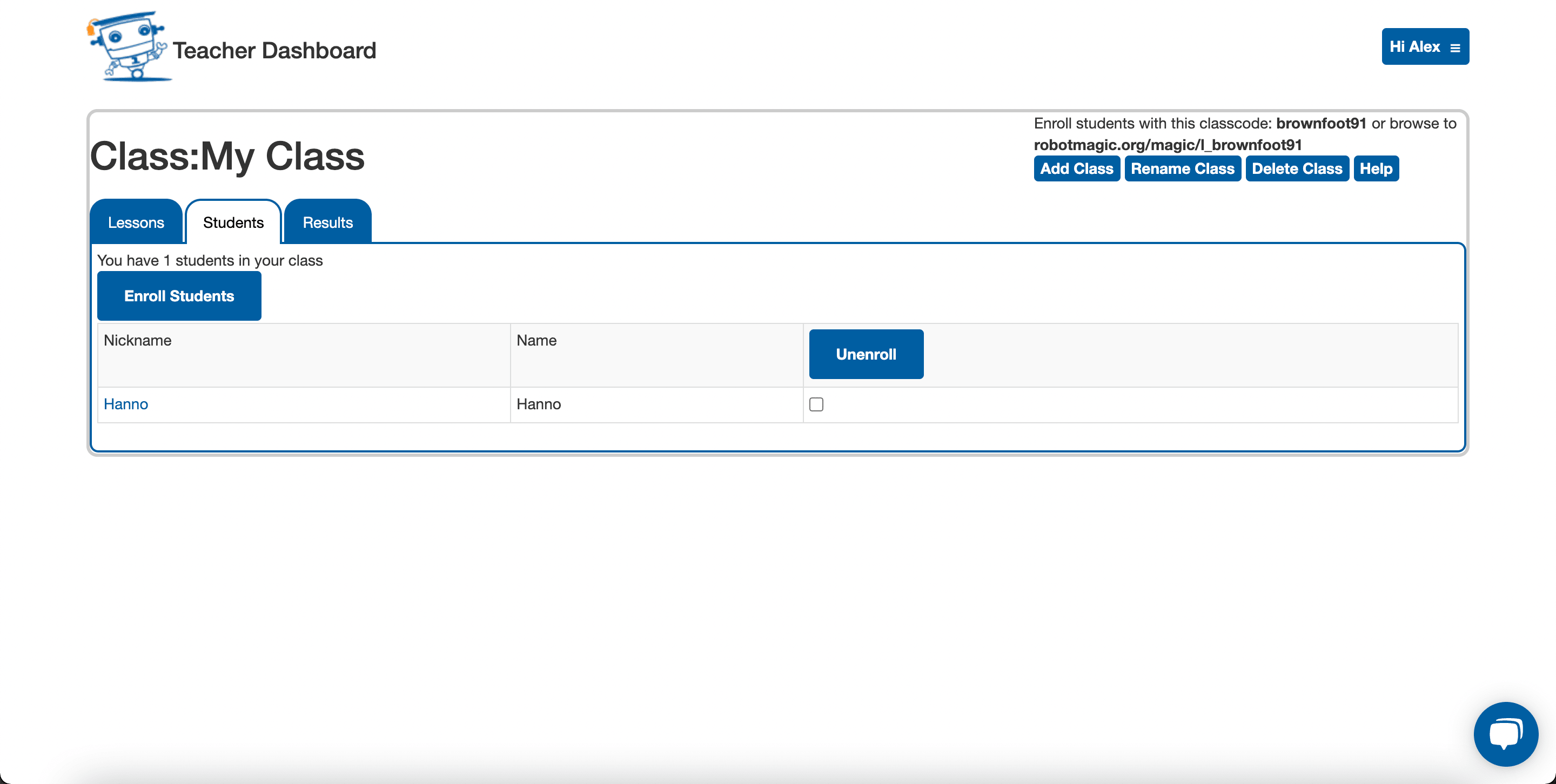Open the Help button
This screenshot has height=784, width=1556.
coord(1376,168)
